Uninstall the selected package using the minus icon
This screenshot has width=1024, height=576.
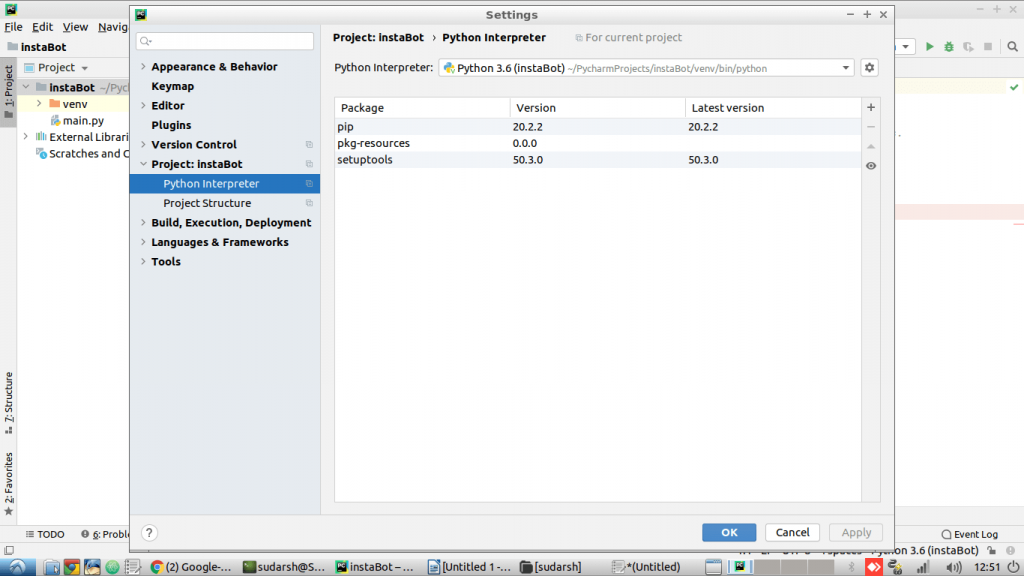click(870, 126)
